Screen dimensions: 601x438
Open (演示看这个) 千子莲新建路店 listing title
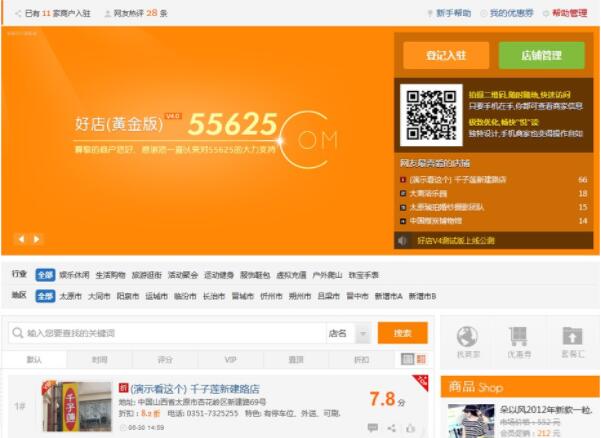point(195,389)
